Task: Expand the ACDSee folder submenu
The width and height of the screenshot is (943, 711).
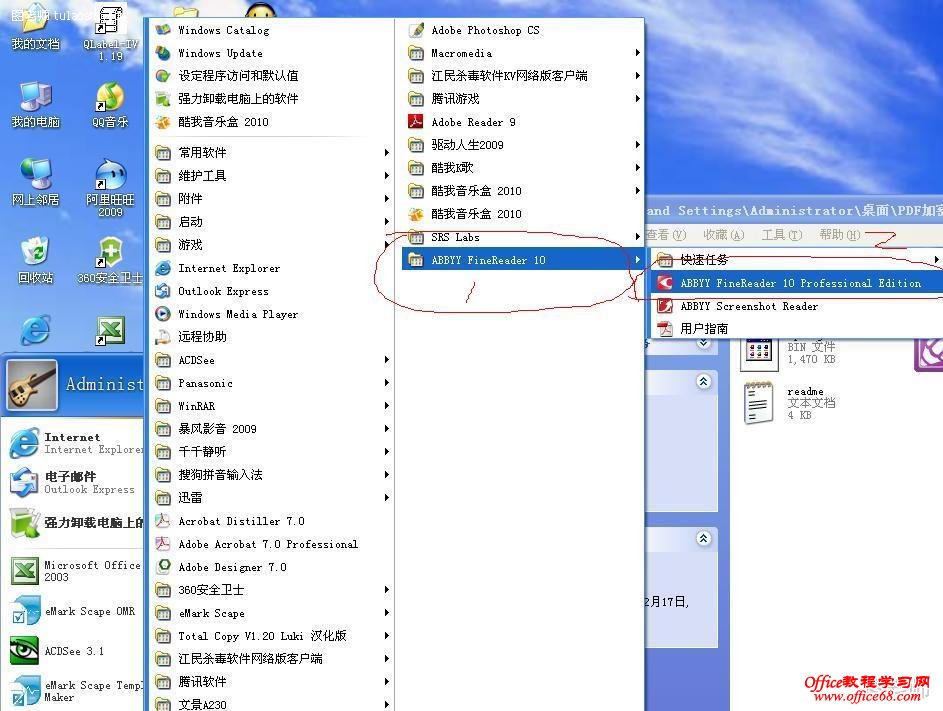Action: [x=271, y=360]
